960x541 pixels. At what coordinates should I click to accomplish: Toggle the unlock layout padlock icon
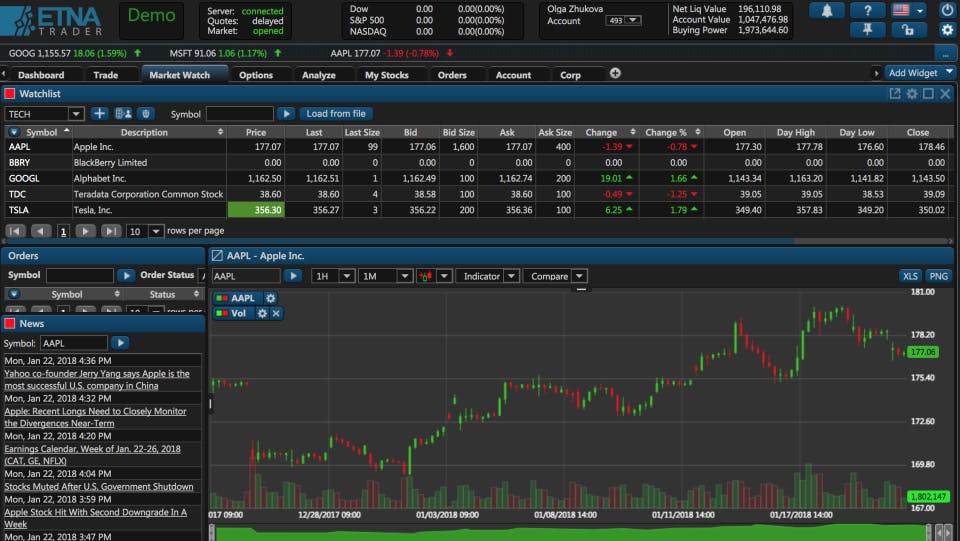click(908, 29)
